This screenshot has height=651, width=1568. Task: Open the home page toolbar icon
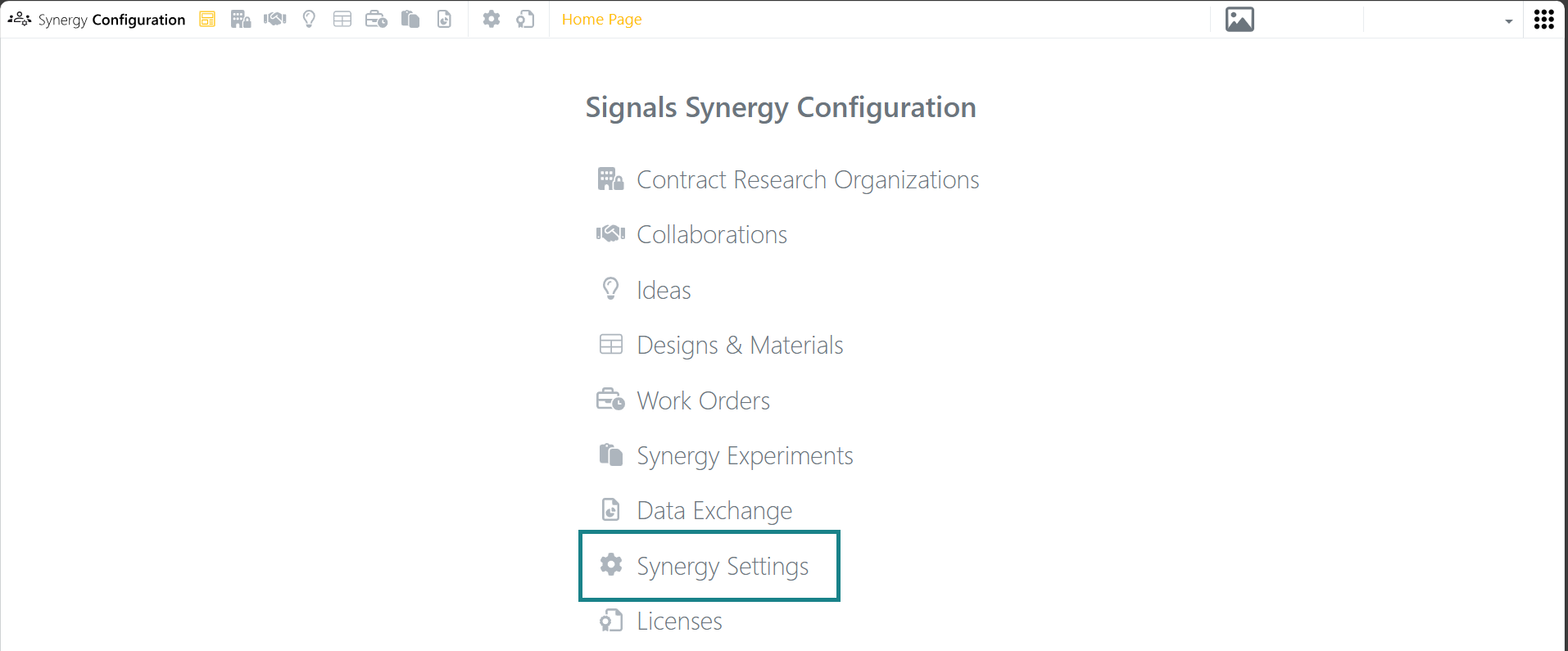(207, 19)
